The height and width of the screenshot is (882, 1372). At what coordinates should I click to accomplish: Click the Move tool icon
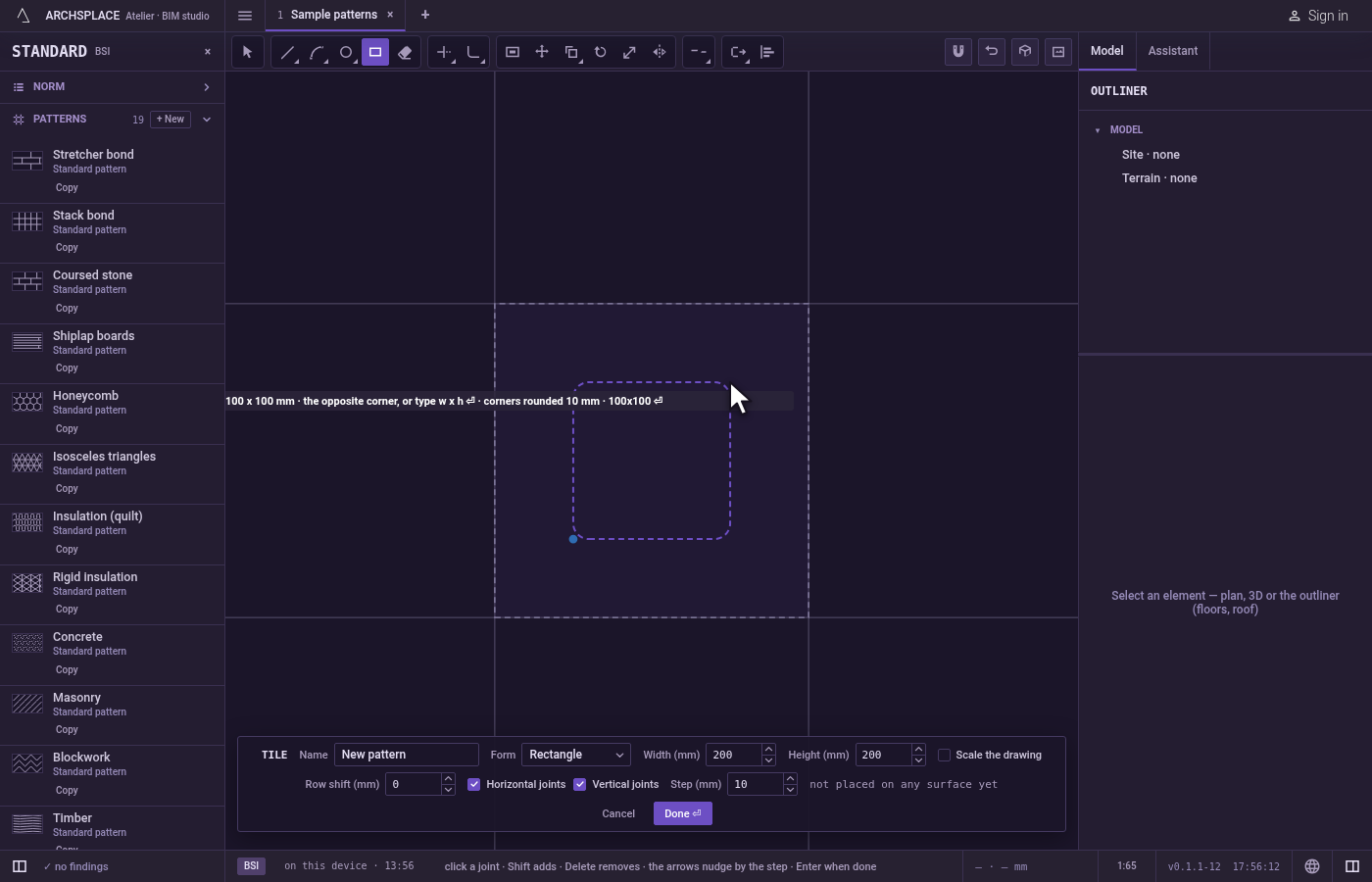coord(542,52)
